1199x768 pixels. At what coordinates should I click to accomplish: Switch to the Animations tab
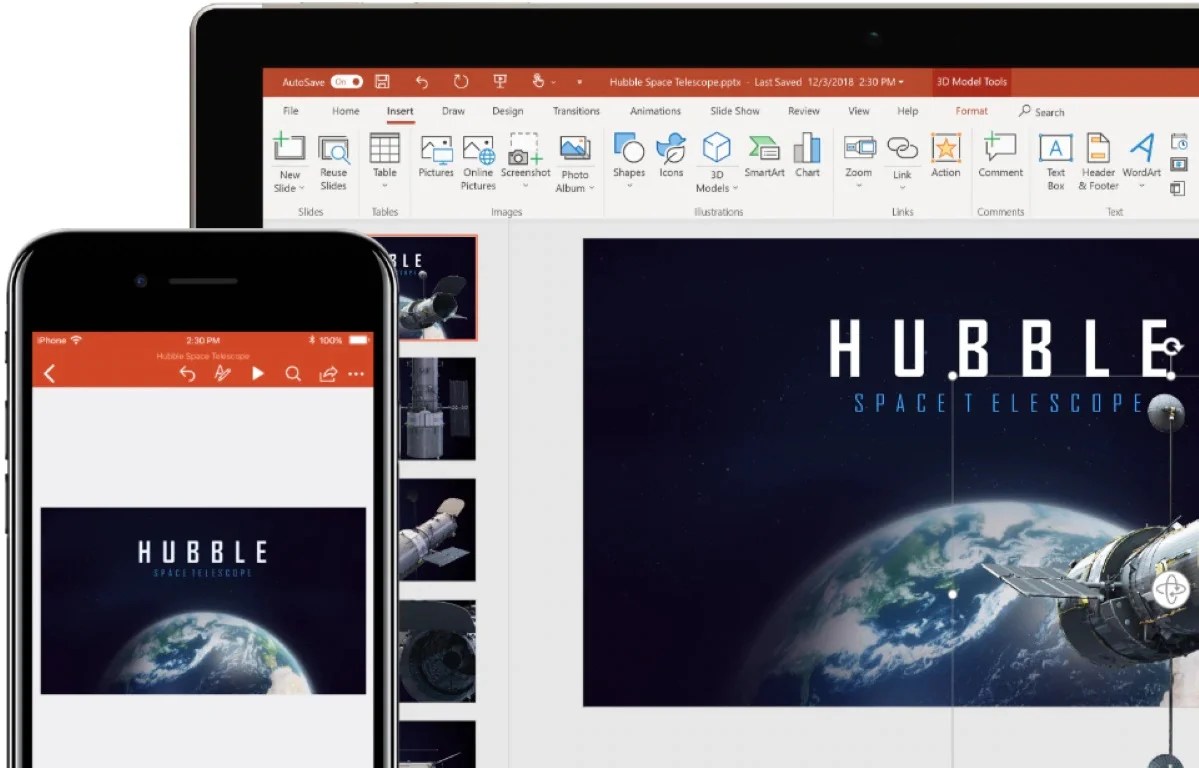pos(655,111)
